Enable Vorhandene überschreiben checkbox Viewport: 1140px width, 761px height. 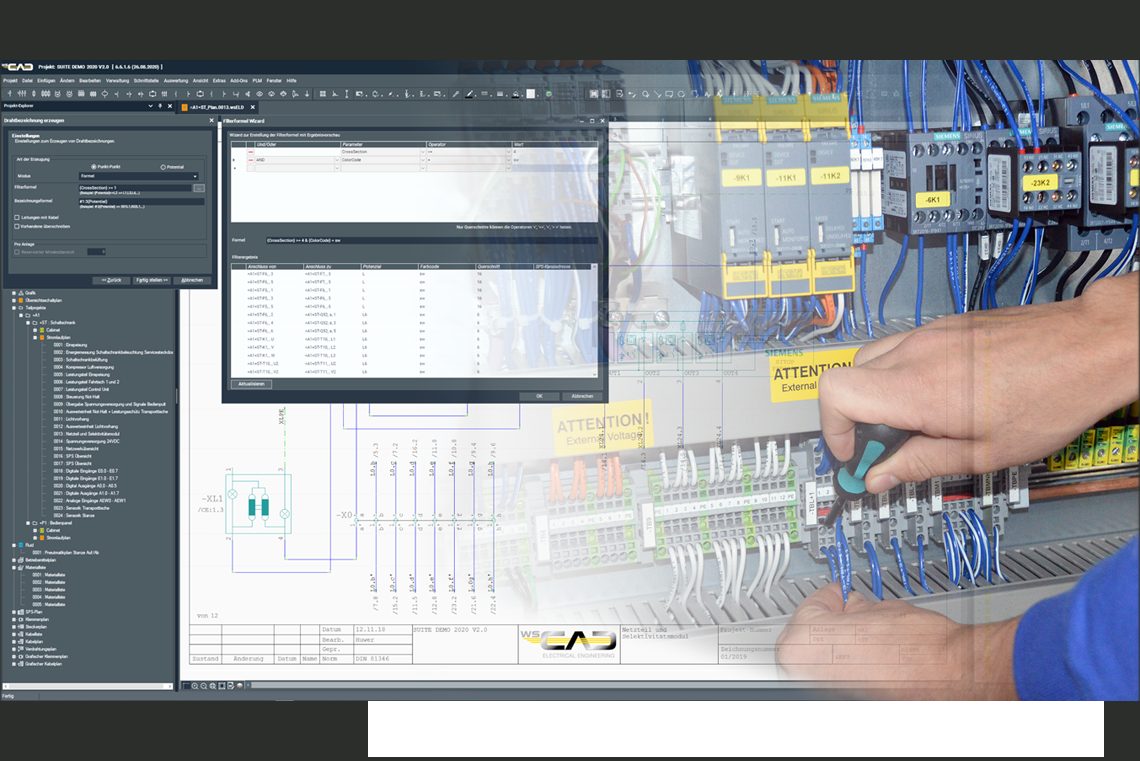(17, 226)
